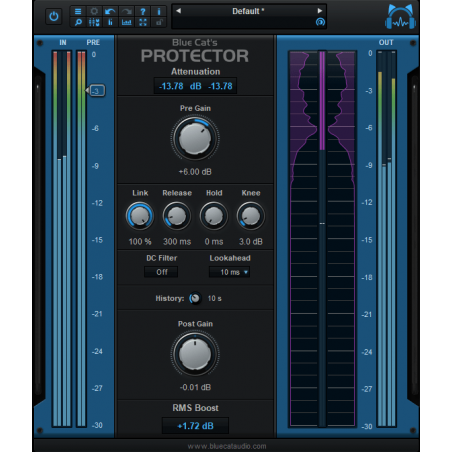Click the -3 threshold slider handle
The image size is (452, 452).
96,91
